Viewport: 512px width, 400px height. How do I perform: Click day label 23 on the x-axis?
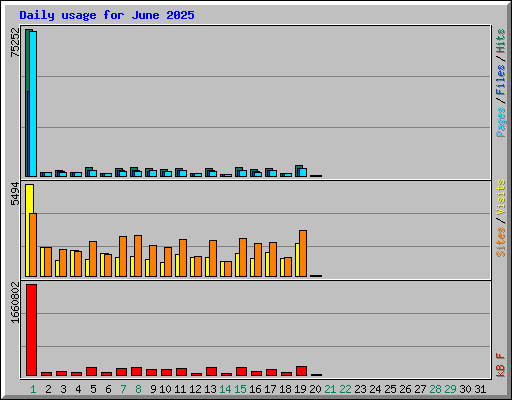click(360, 389)
